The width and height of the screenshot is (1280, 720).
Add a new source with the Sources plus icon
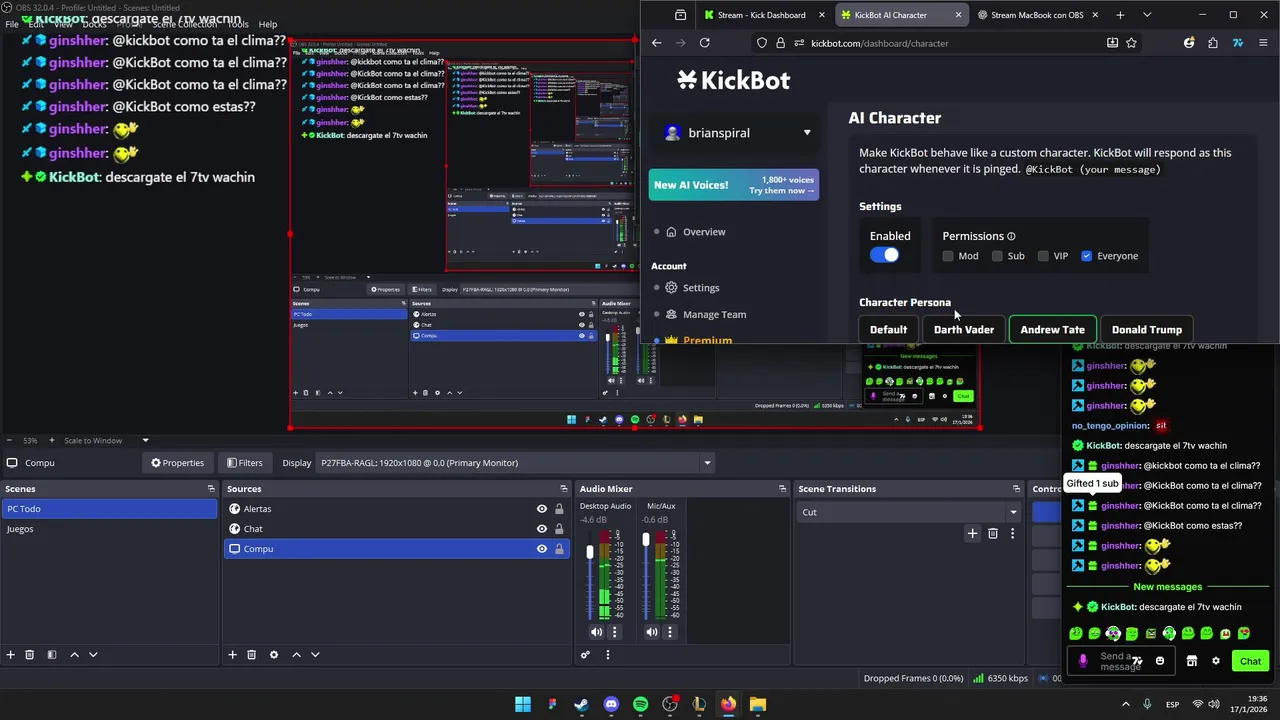pyautogui.click(x=232, y=655)
